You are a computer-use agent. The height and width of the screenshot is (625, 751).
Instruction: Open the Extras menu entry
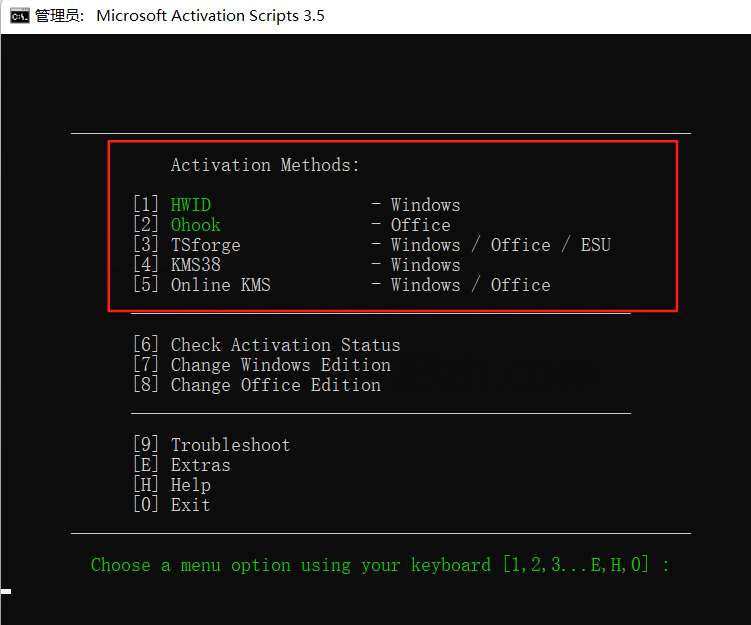point(200,465)
